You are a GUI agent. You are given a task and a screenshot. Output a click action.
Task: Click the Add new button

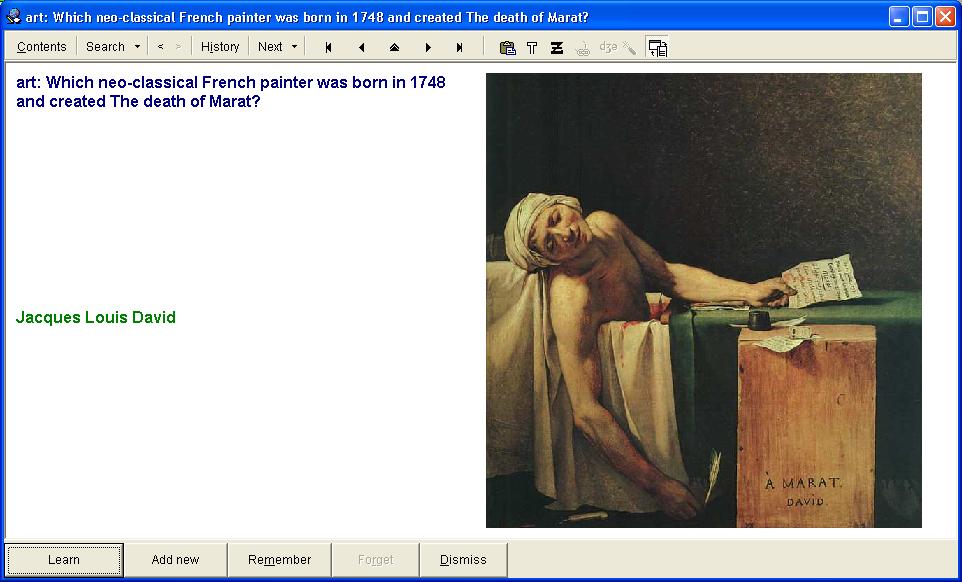click(175, 560)
